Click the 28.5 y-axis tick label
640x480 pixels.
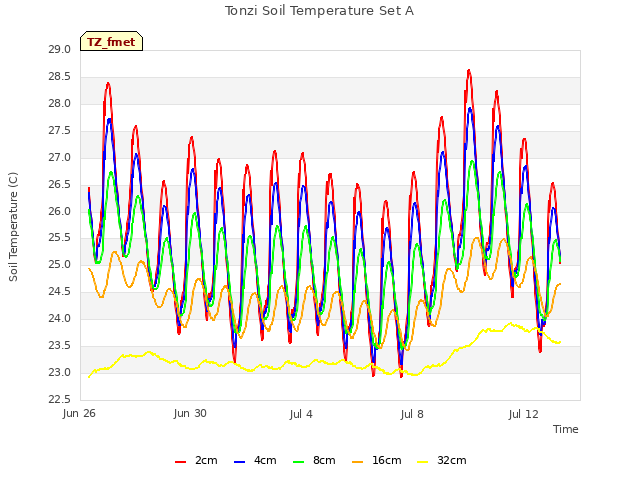60,77
